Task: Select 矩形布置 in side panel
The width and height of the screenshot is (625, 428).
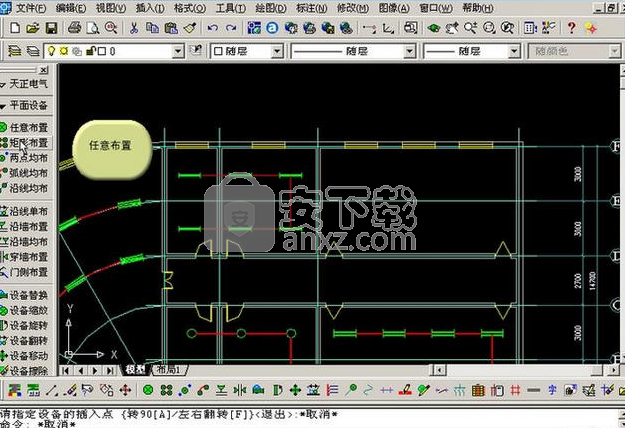Action: 24,143
